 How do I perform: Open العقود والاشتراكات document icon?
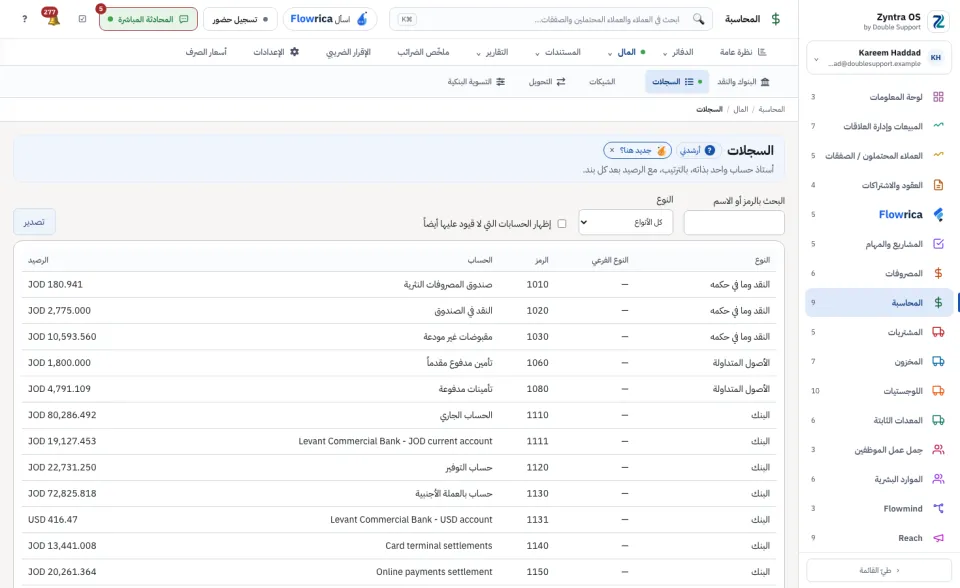tap(938, 185)
